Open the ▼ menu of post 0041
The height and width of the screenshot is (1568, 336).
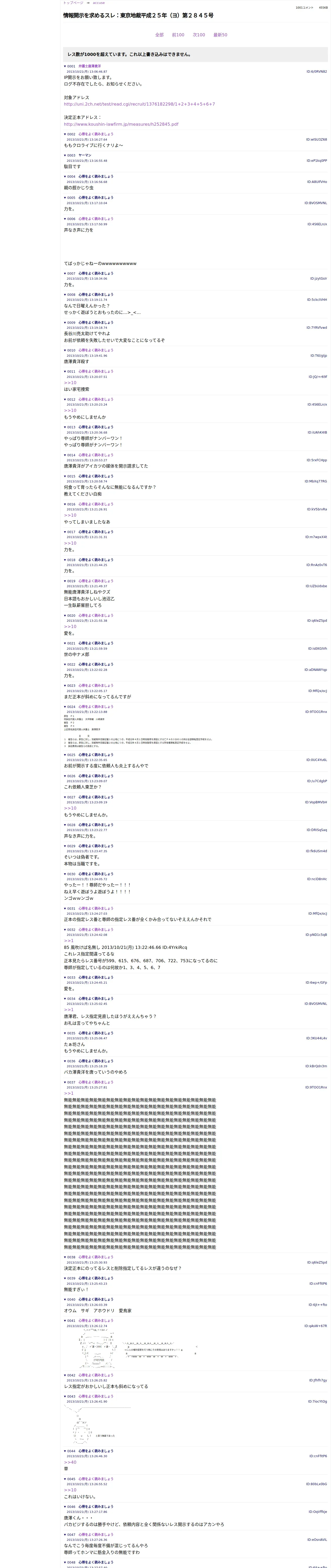tap(65, 1321)
